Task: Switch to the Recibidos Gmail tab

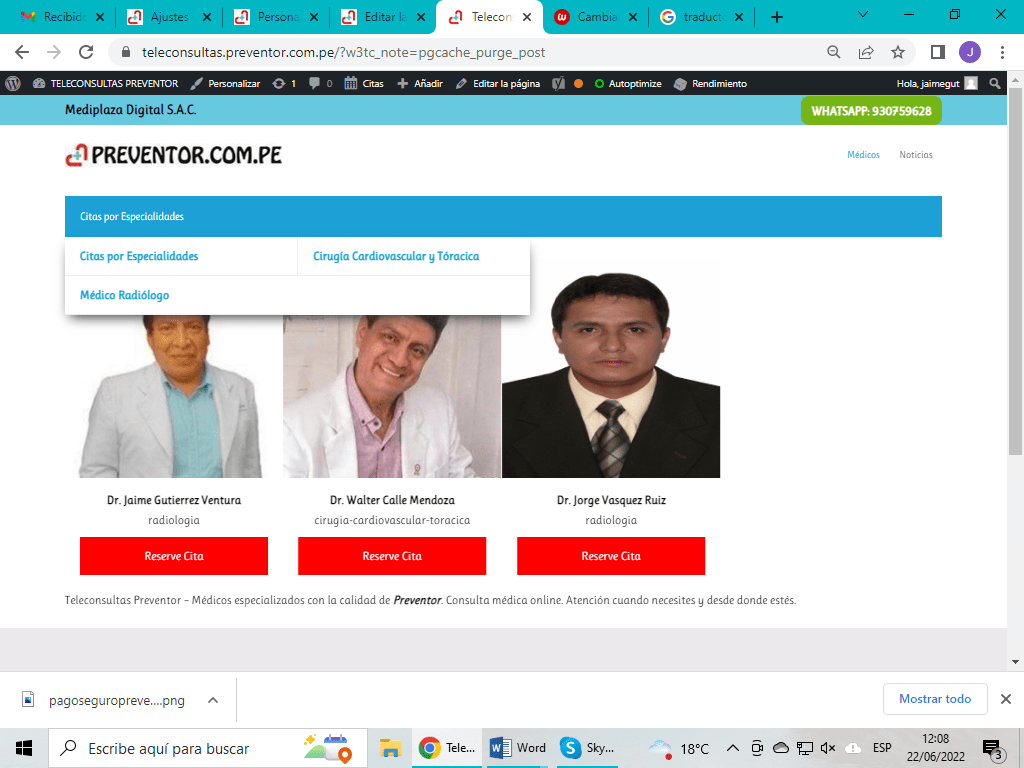Action: coord(62,17)
